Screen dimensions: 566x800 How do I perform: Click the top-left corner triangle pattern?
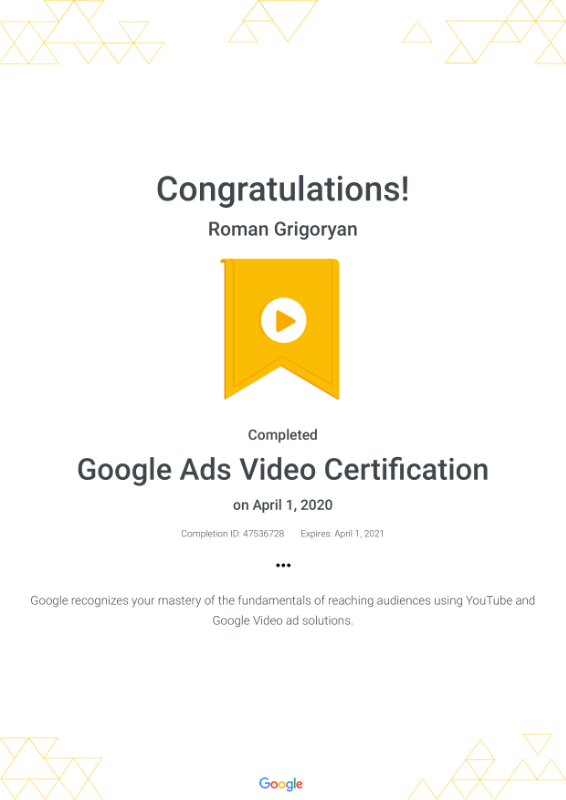click(x=82, y=32)
